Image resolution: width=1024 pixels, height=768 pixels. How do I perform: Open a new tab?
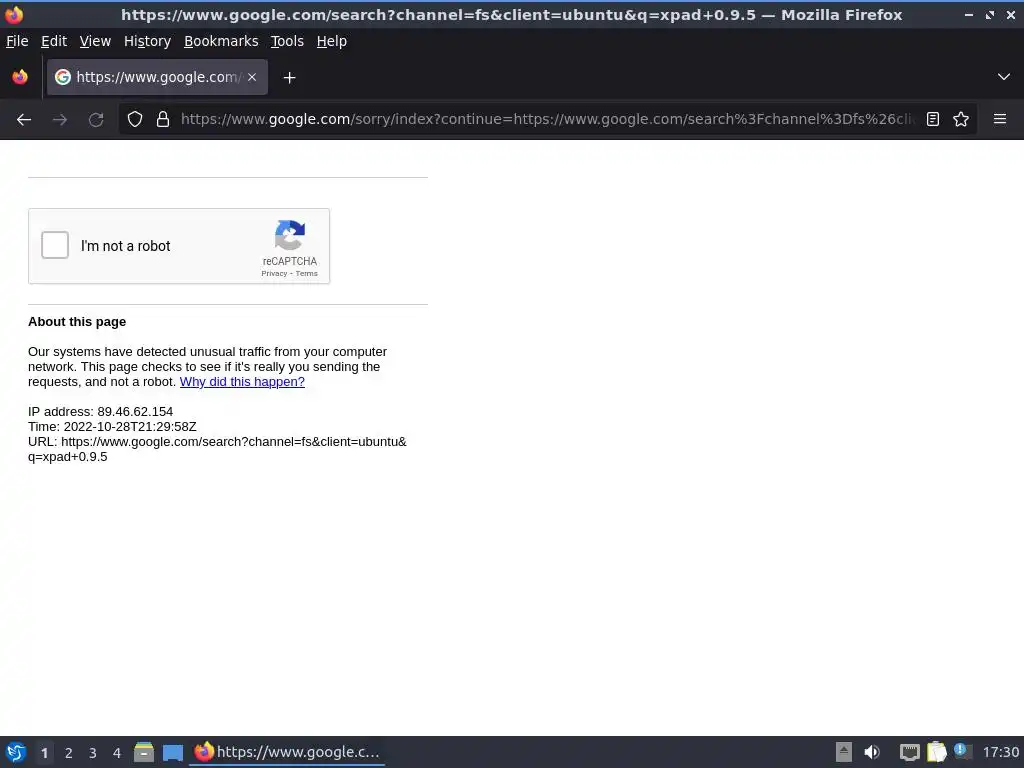click(289, 78)
